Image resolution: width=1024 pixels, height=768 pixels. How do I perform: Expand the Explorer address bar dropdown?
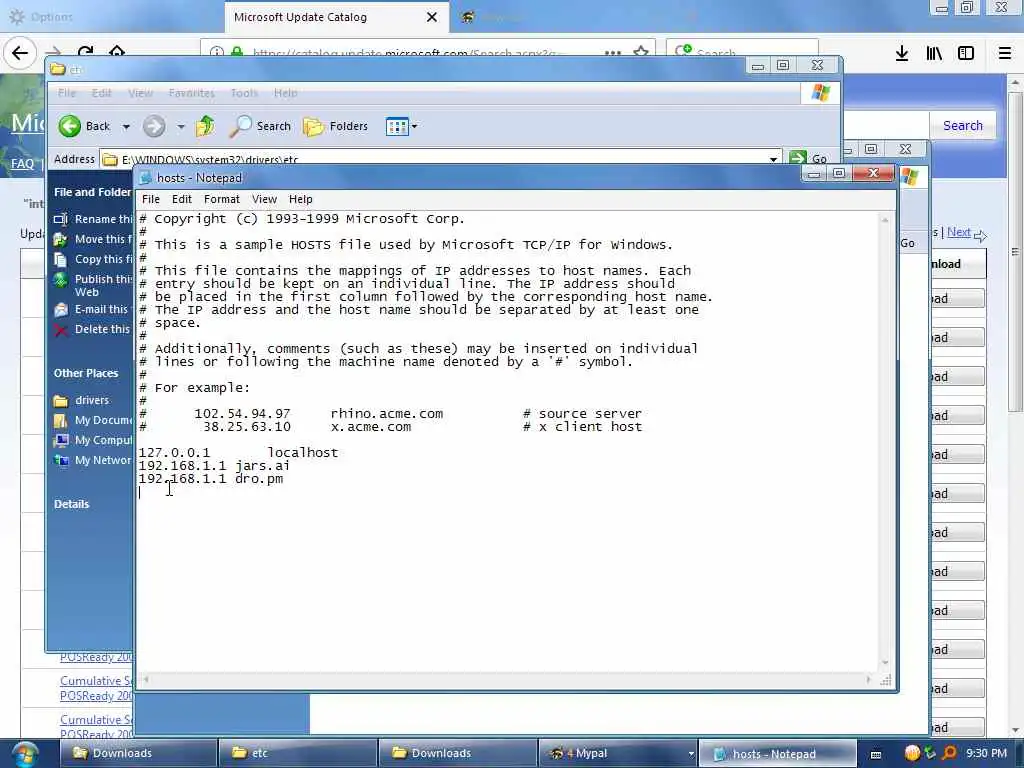click(773, 159)
